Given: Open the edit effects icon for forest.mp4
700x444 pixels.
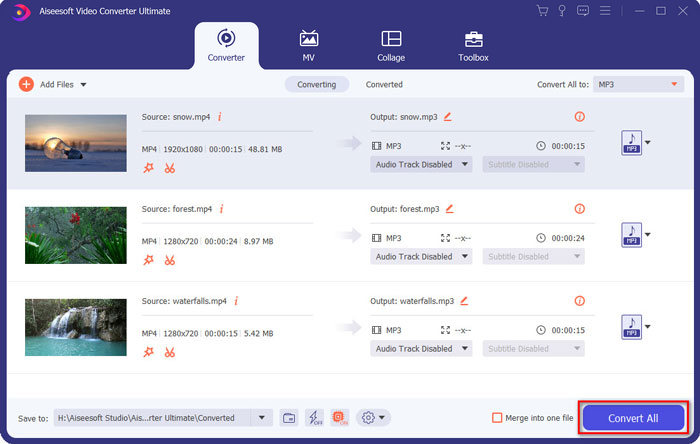Looking at the screenshot, I should point(149,260).
